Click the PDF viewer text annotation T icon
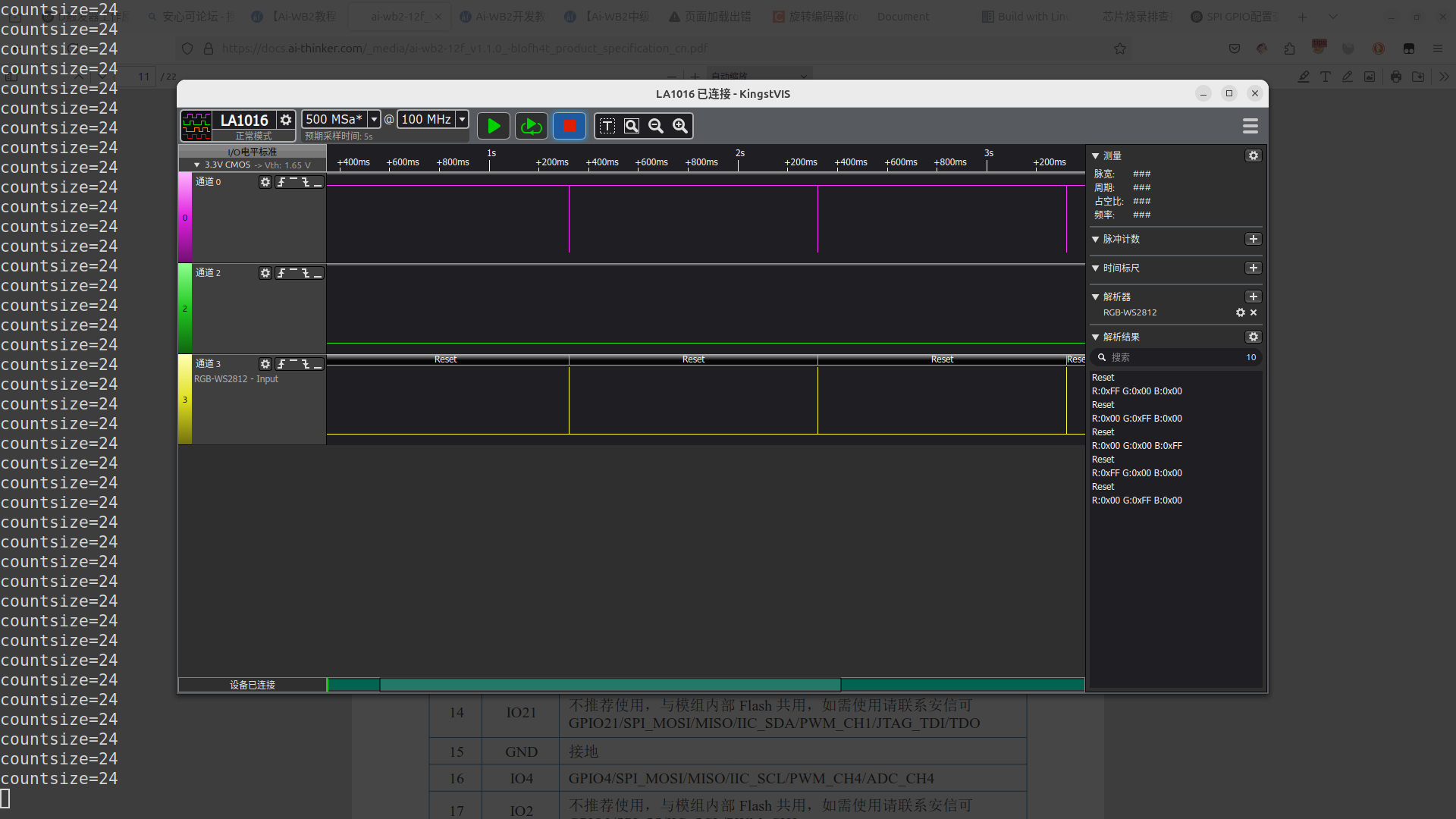This screenshot has height=819, width=1456. click(x=1326, y=77)
